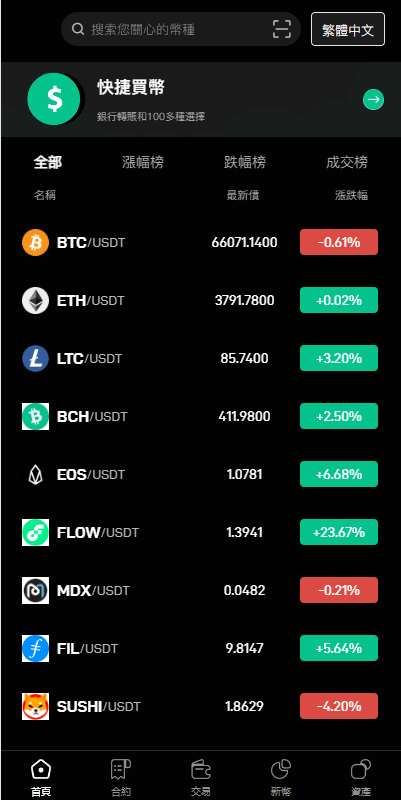401x800 pixels.
Task: Click the Ethereum ETH coin logo
Action: click(x=35, y=301)
